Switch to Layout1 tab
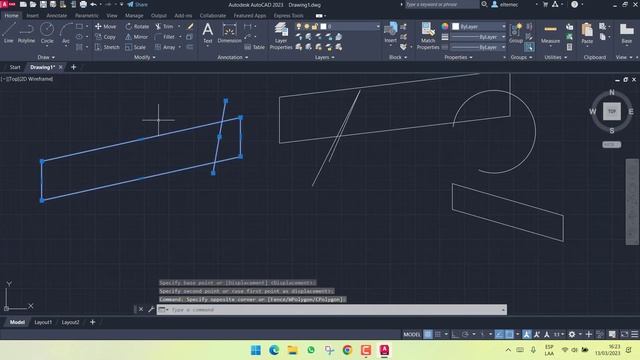This screenshot has height=360, width=640. click(x=43, y=322)
